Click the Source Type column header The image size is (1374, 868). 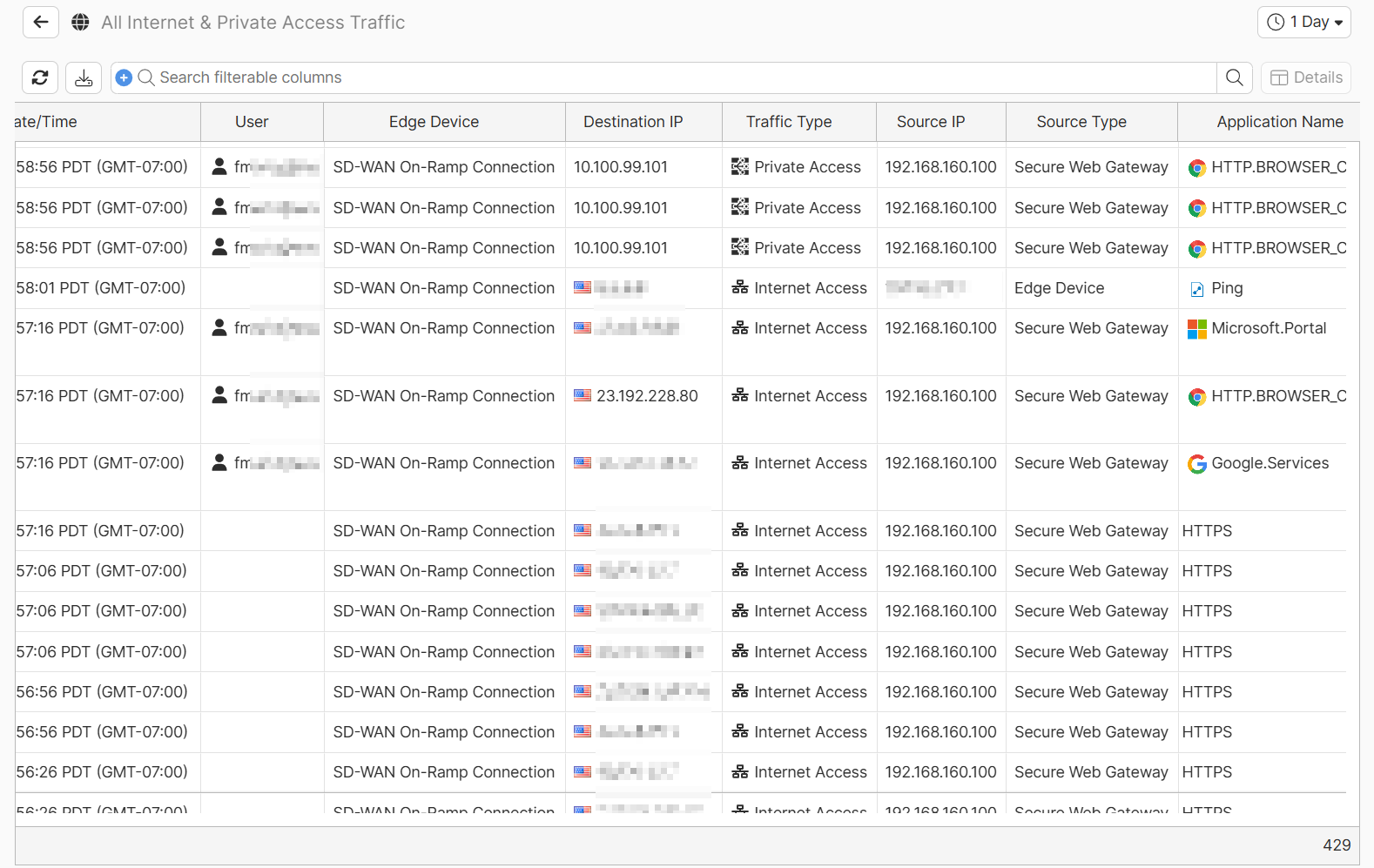coord(1081,122)
